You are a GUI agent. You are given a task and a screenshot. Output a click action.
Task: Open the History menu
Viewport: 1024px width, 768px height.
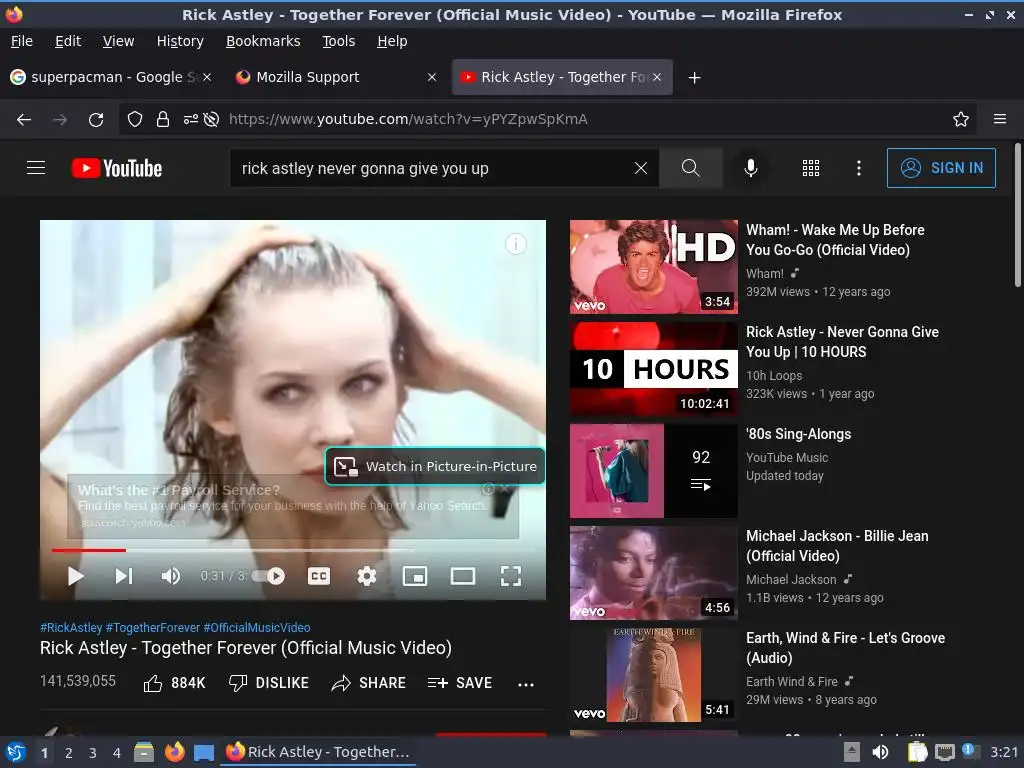[180, 41]
